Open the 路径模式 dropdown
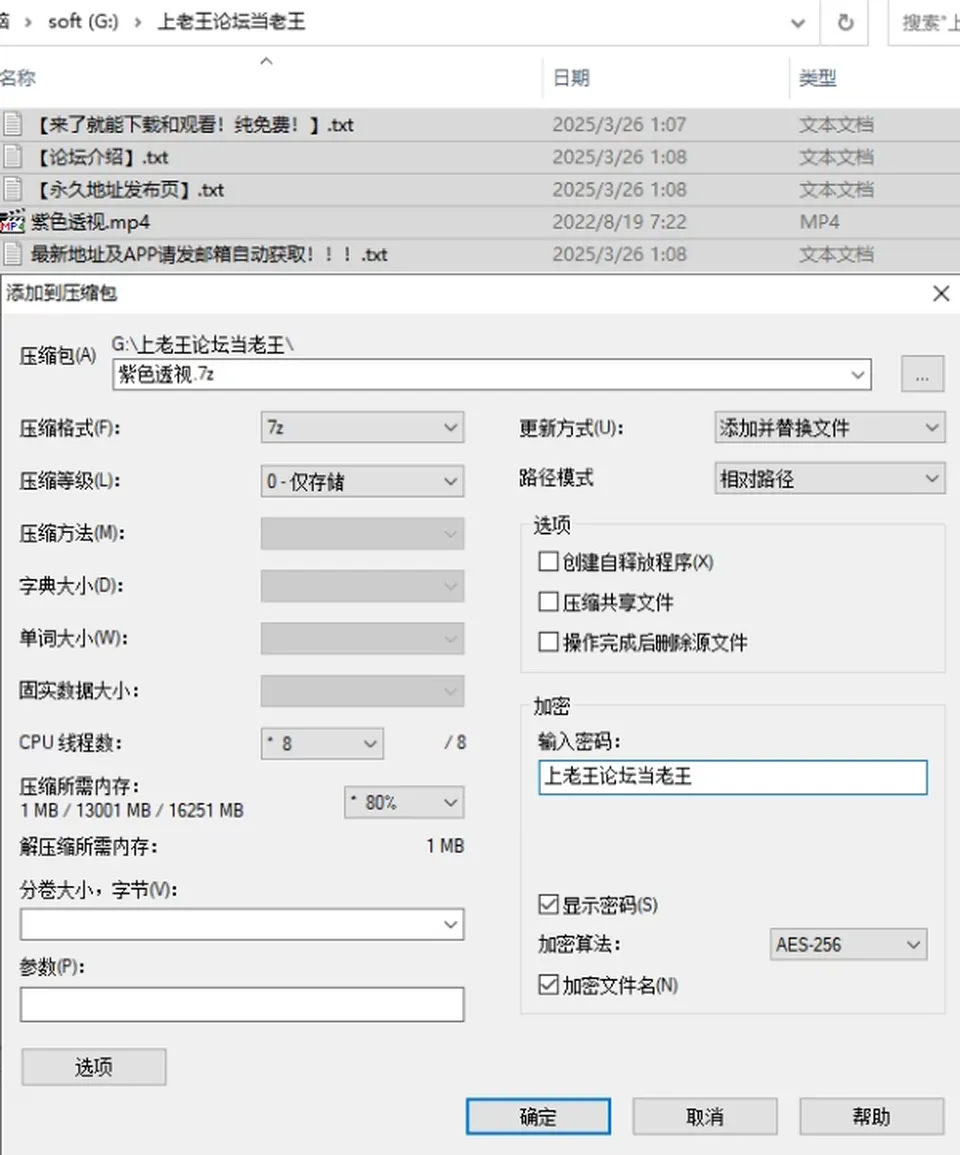 [830, 479]
